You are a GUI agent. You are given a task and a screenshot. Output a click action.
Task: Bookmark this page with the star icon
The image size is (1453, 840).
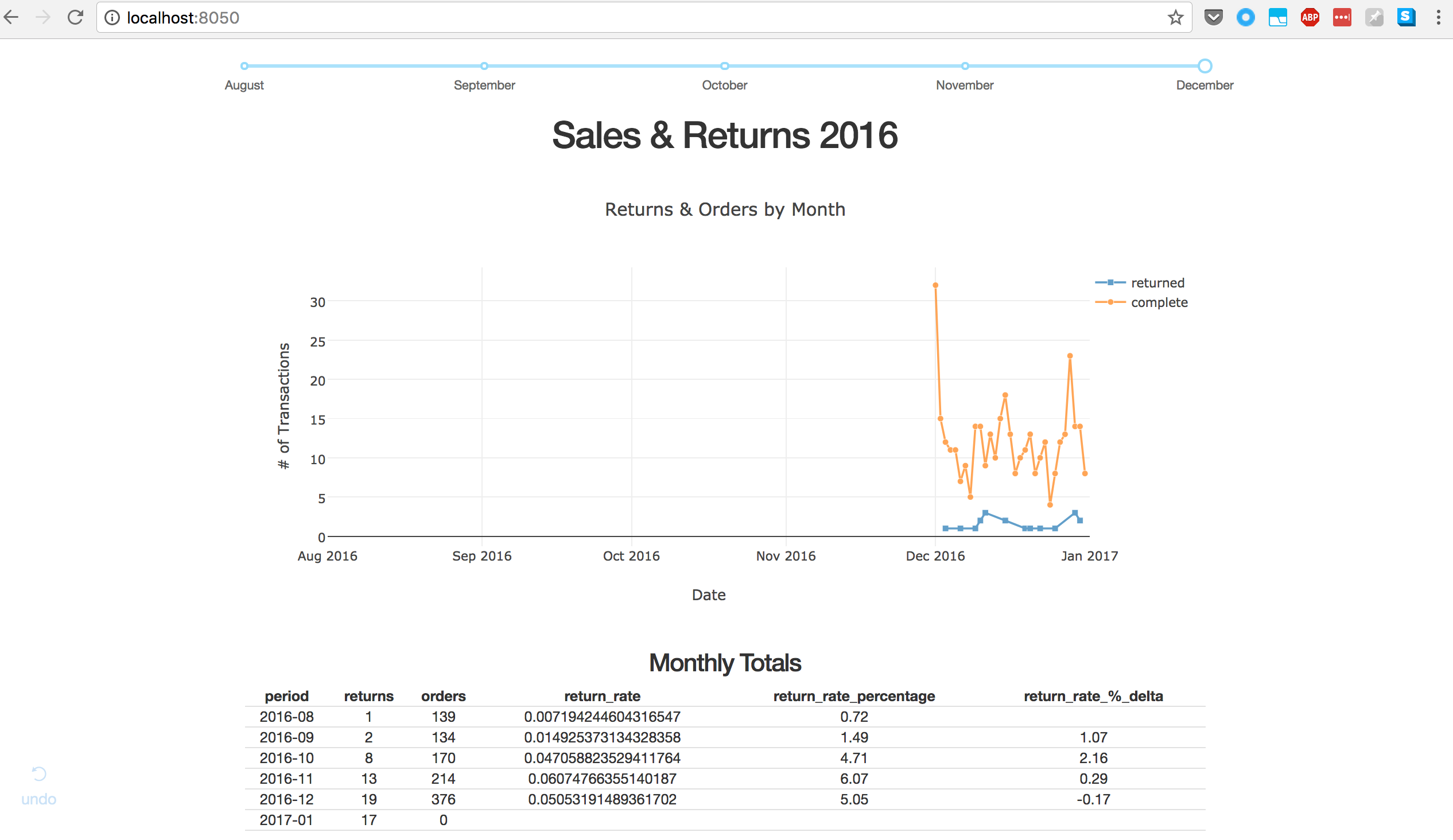(x=1176, y=17)
